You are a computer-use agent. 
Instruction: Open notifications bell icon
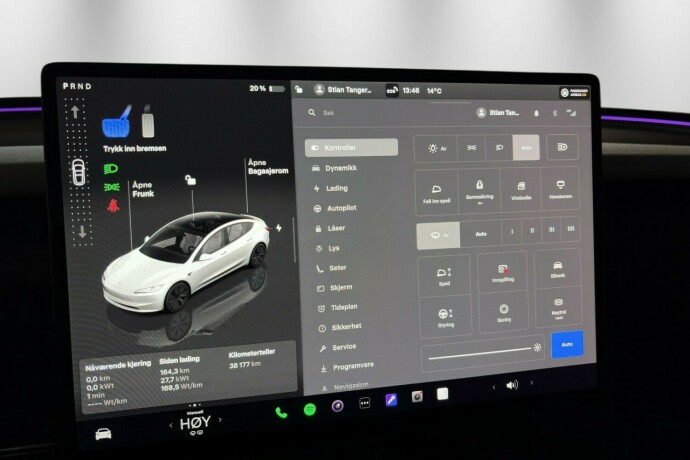click(536, 113)
